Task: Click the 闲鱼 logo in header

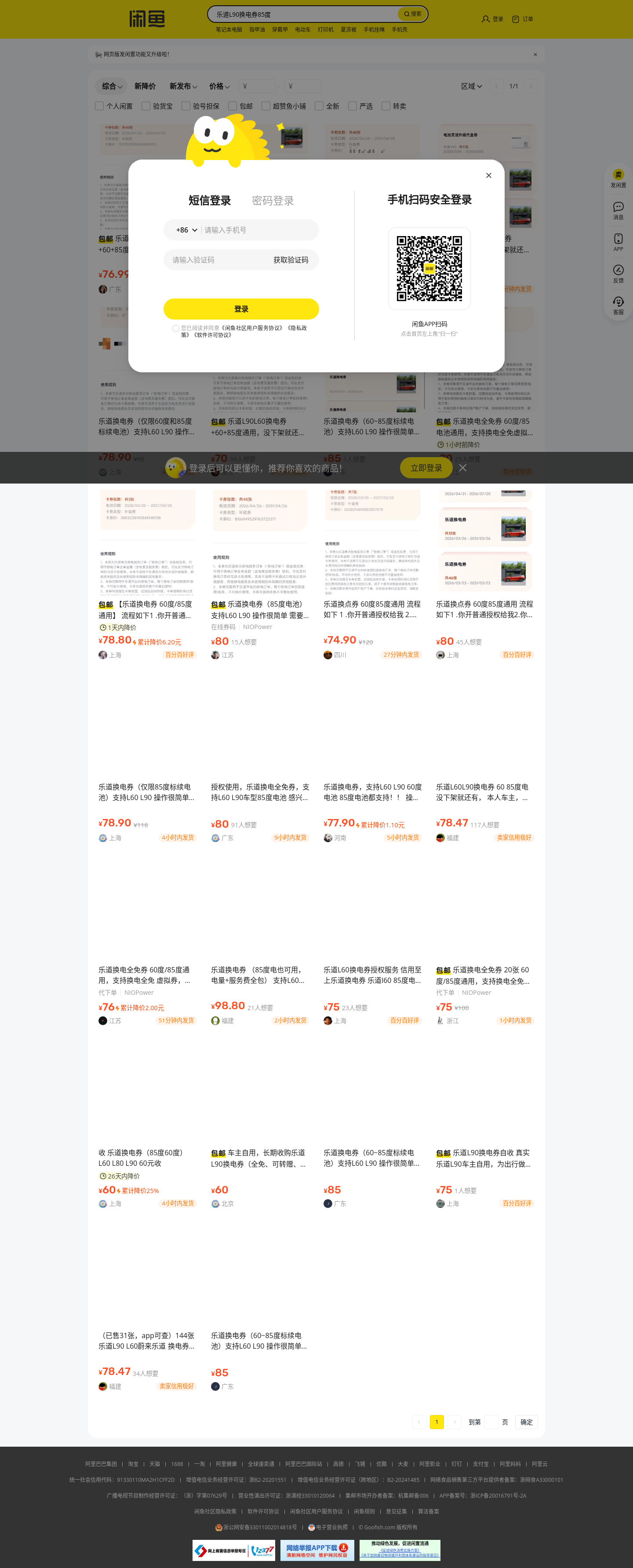Action: (147, 19)
